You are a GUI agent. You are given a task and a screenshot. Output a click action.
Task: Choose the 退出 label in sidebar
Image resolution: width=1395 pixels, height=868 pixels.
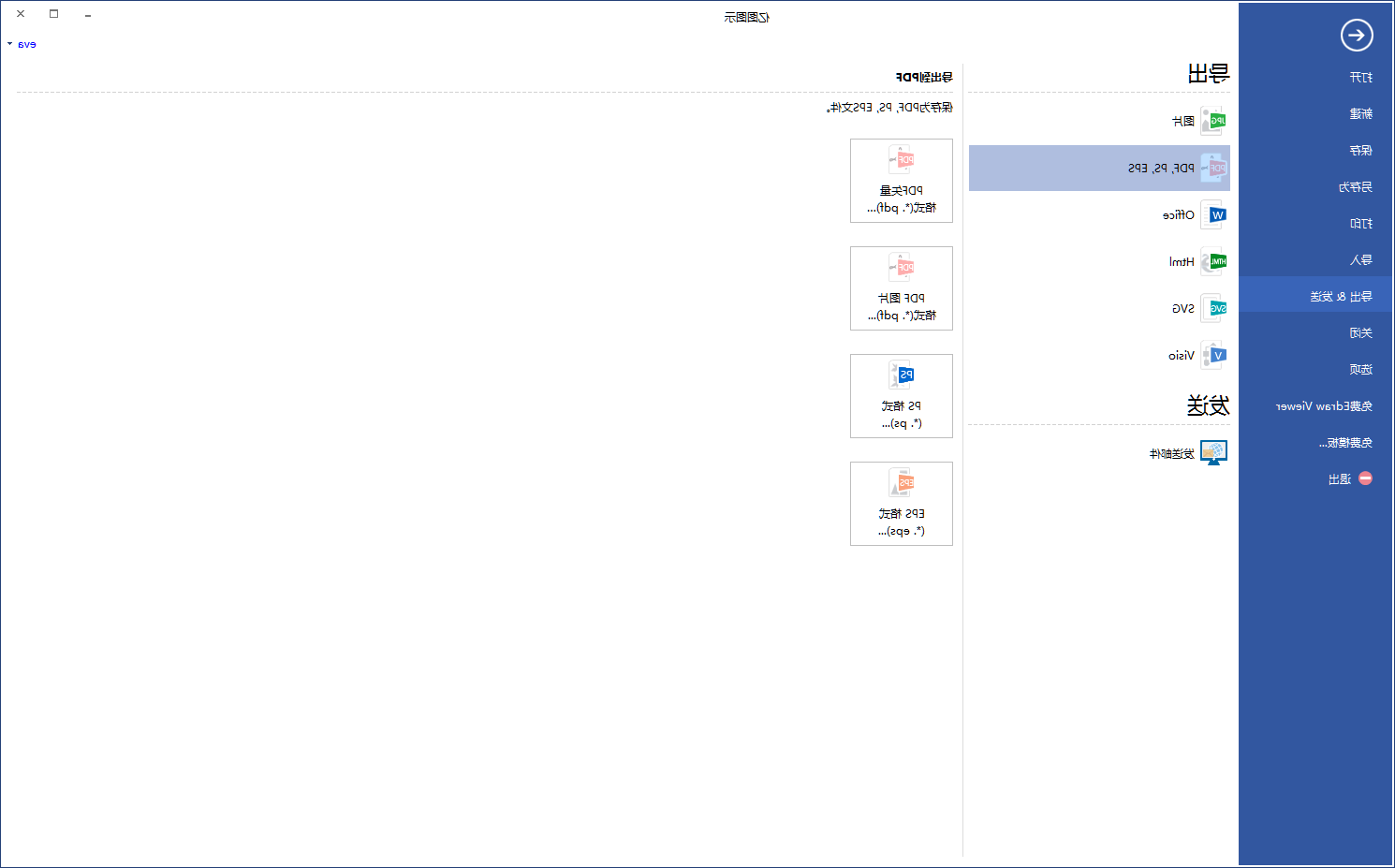point(1340,478)
